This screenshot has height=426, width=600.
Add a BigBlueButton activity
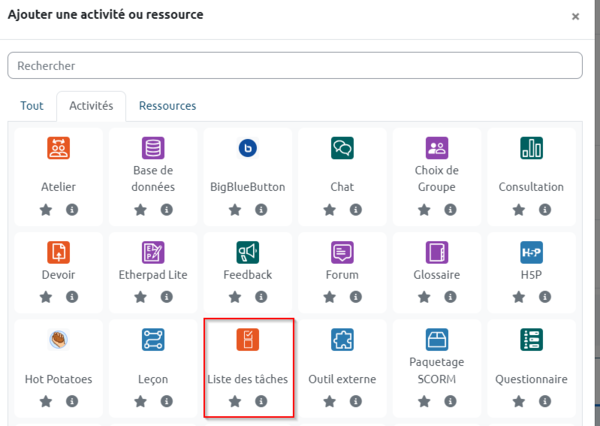click(x=248, y=148)
